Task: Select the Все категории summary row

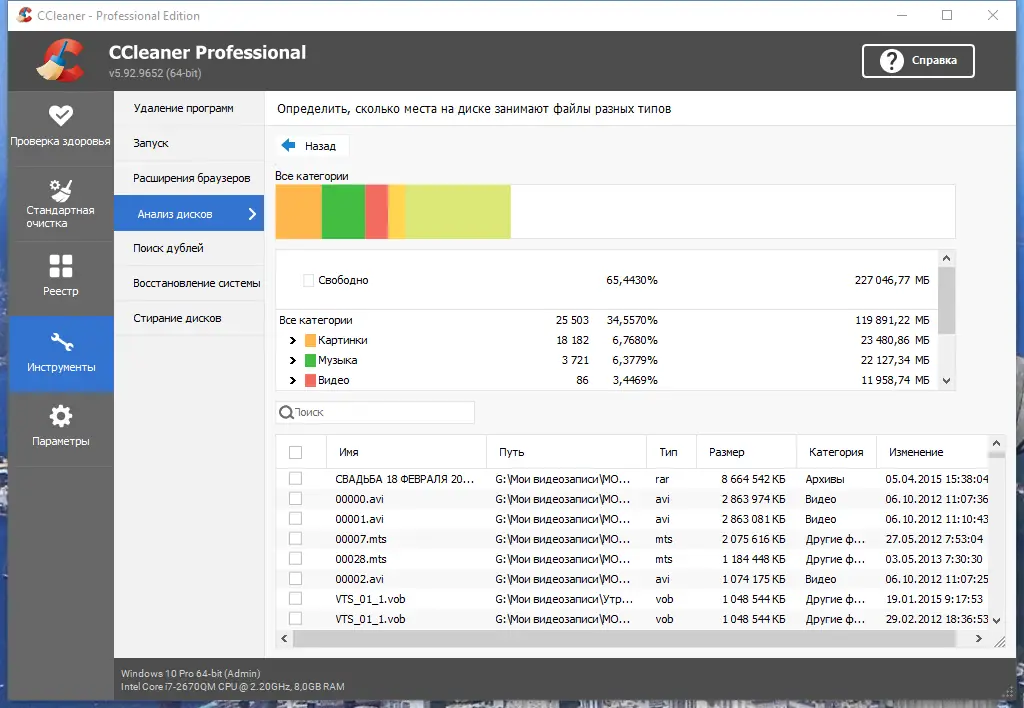Action: point(607,320)
